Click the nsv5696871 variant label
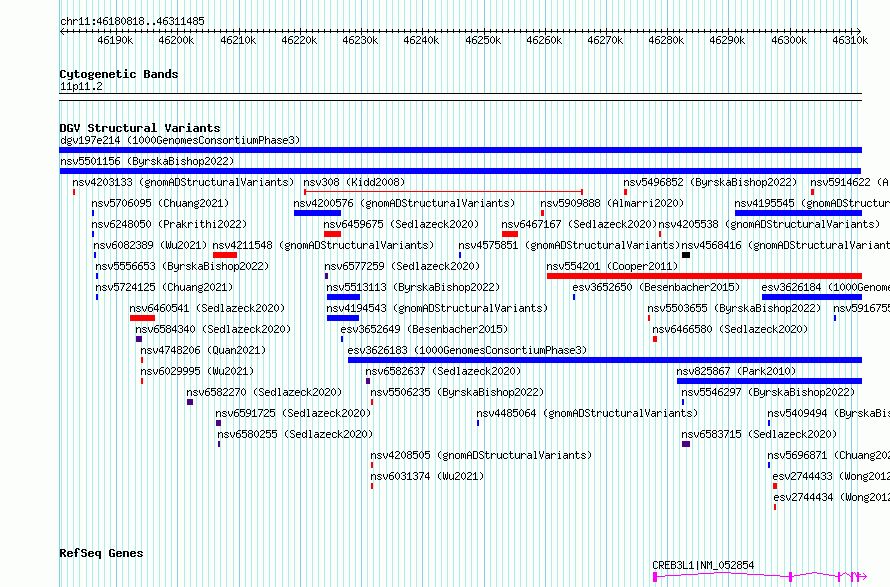 [x=828, y=455]
